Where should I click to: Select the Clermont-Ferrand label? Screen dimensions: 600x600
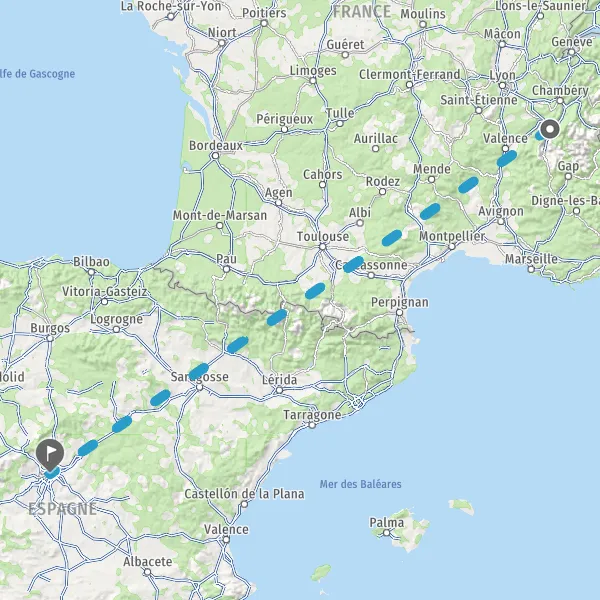click(x=409, y=74)
